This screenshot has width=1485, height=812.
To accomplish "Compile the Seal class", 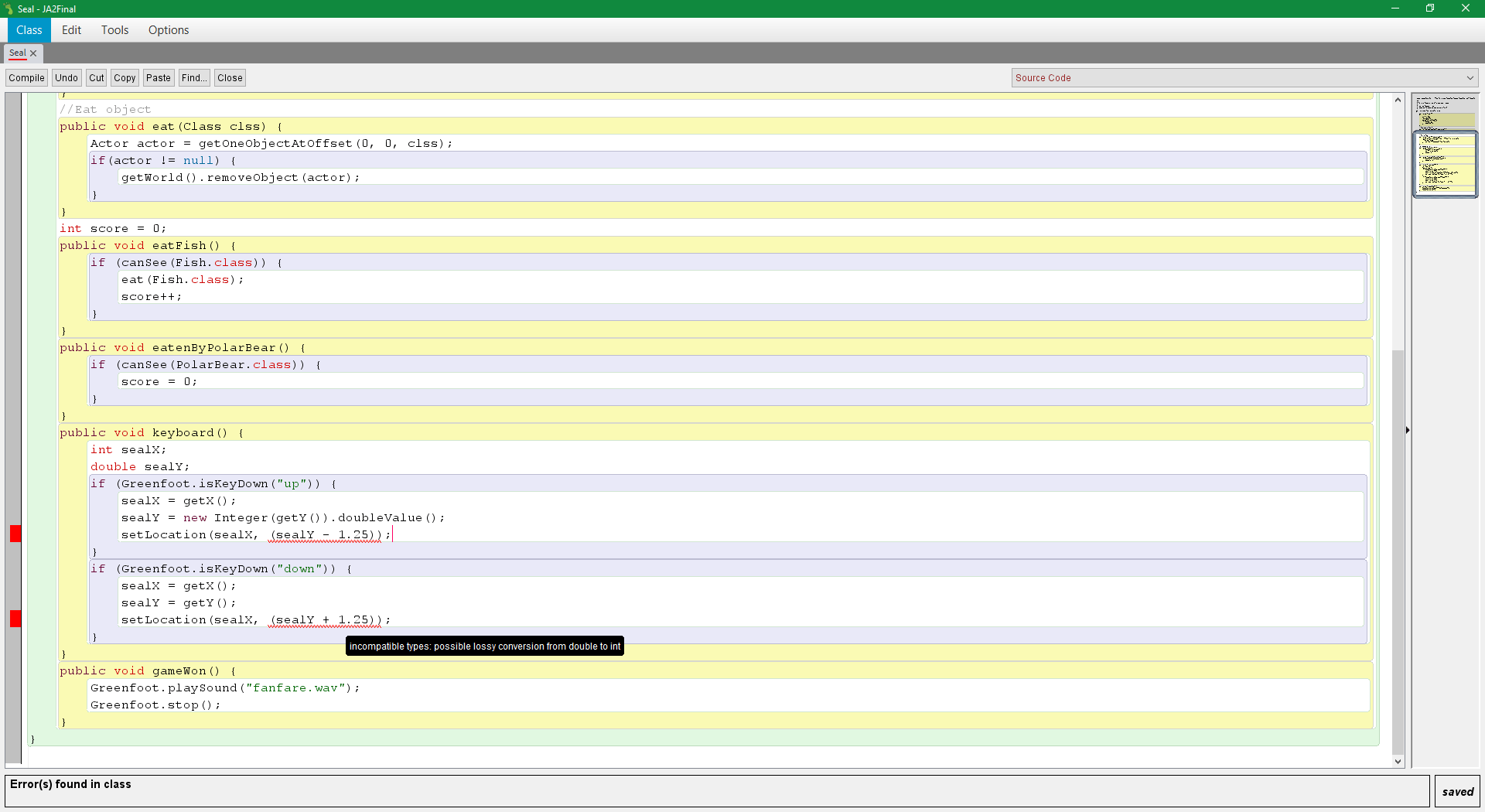I will point(26,78).
